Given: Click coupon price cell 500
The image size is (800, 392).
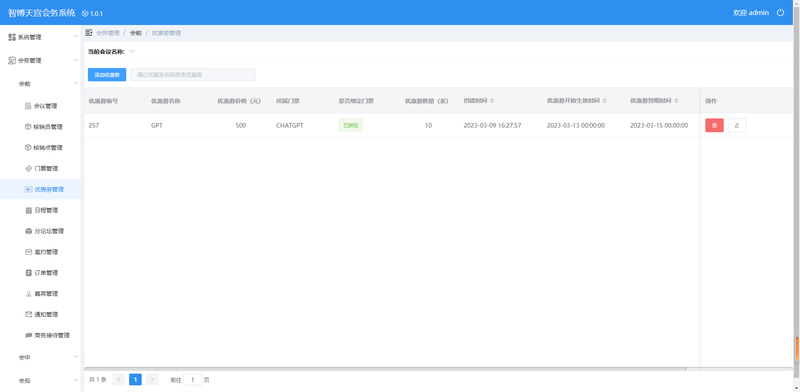Looking at the screenshot, I should coord(240,125).
